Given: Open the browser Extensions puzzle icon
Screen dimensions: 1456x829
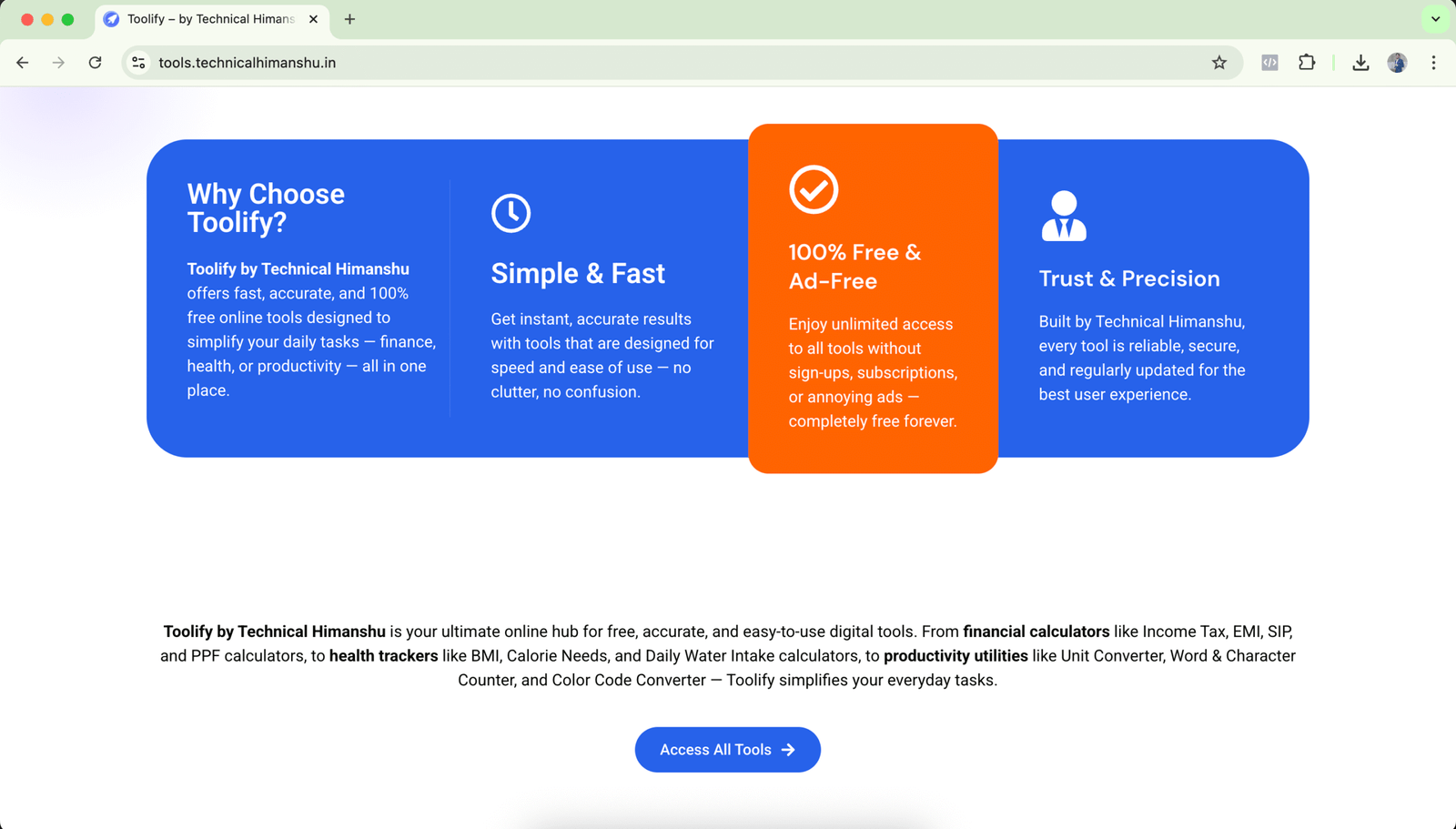Looking at the screenshot, I should tap(1307, 63).
